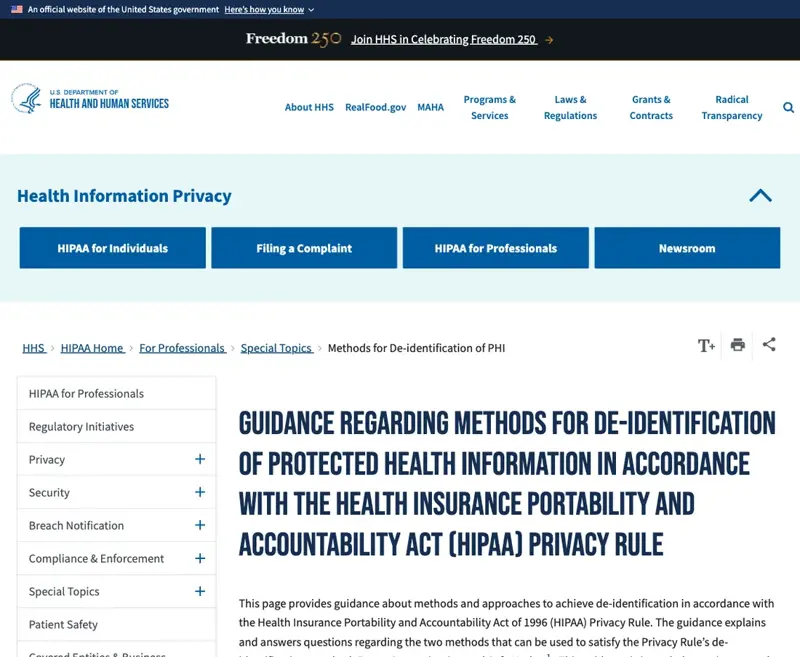Click the HIPAA Home breadcrumb link
The image size is (800, 657).
pyautogui.click(x=92, y=348)
